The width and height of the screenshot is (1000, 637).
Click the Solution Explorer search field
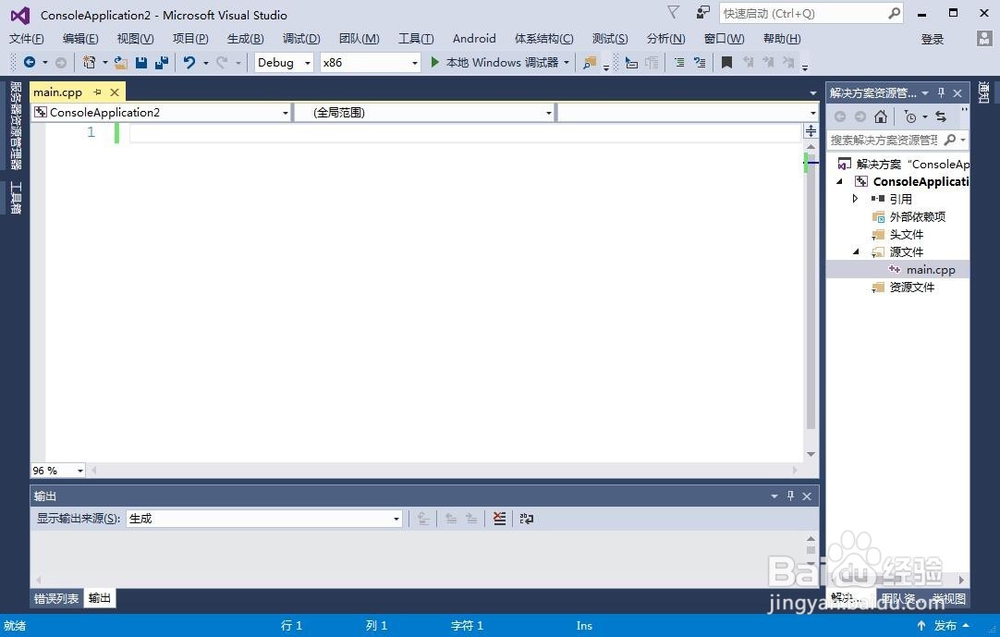[x=897, y=140]
